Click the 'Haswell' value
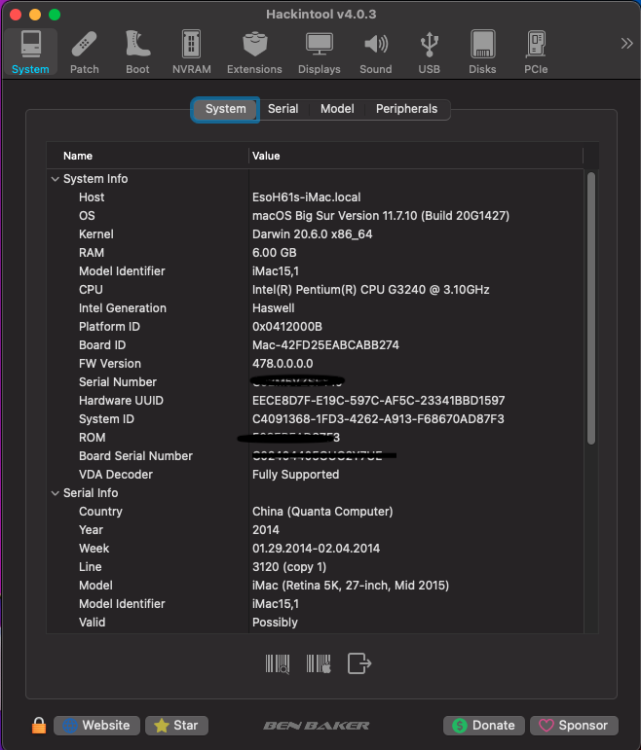The image size is (641, 750). pos(273,308)
